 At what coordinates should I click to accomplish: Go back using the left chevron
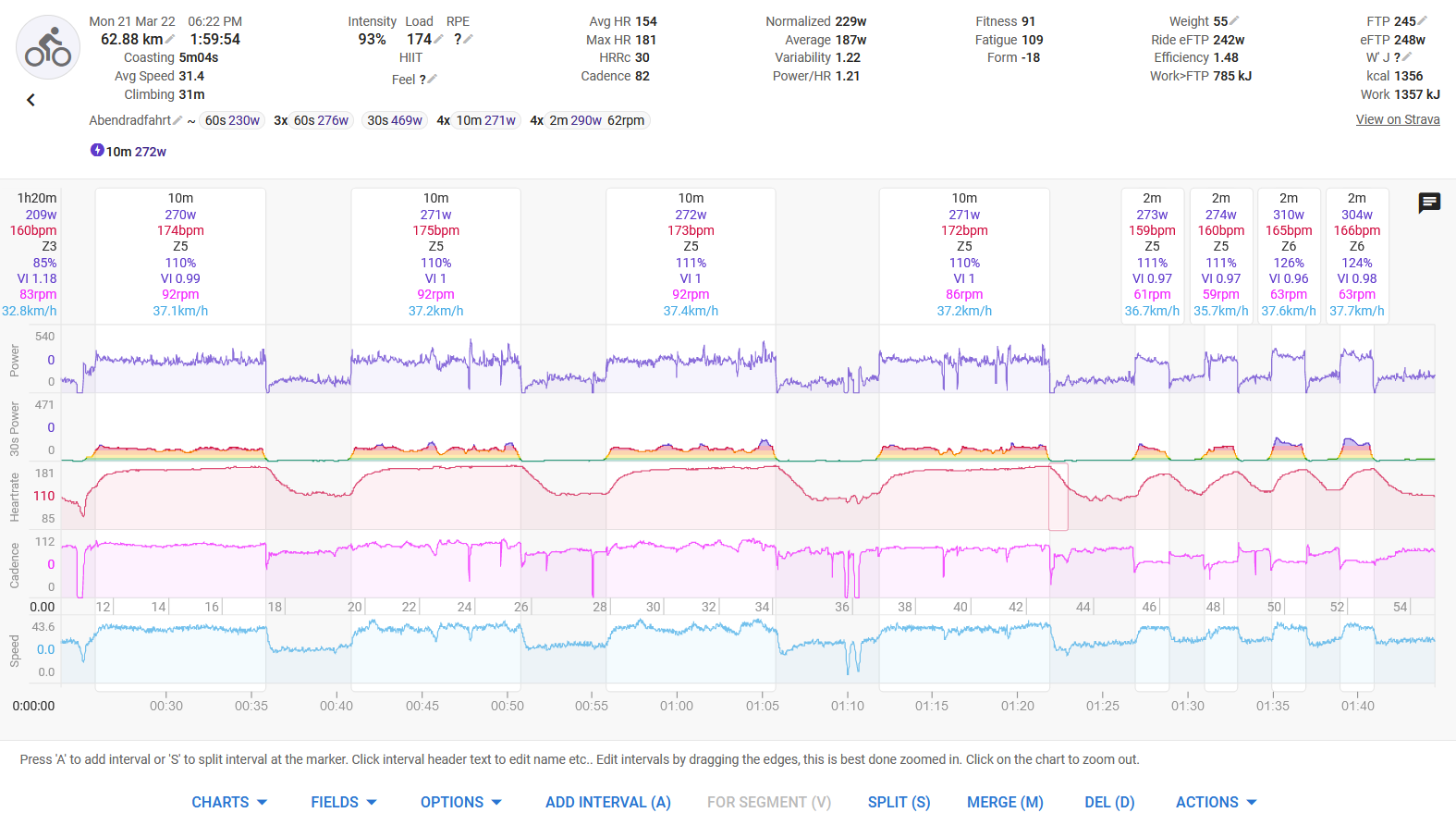click(x=31, y=100)
